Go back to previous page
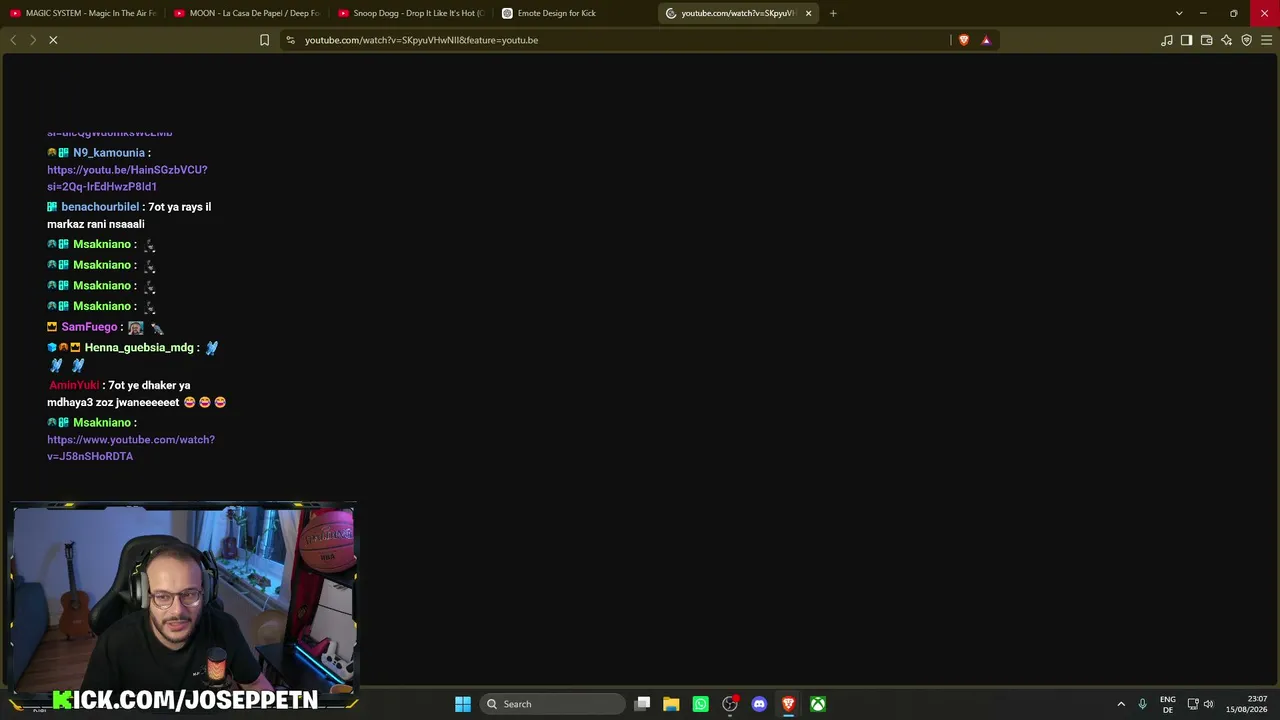The width and height of the screenshot is (1280, 720). coord(13,40)
